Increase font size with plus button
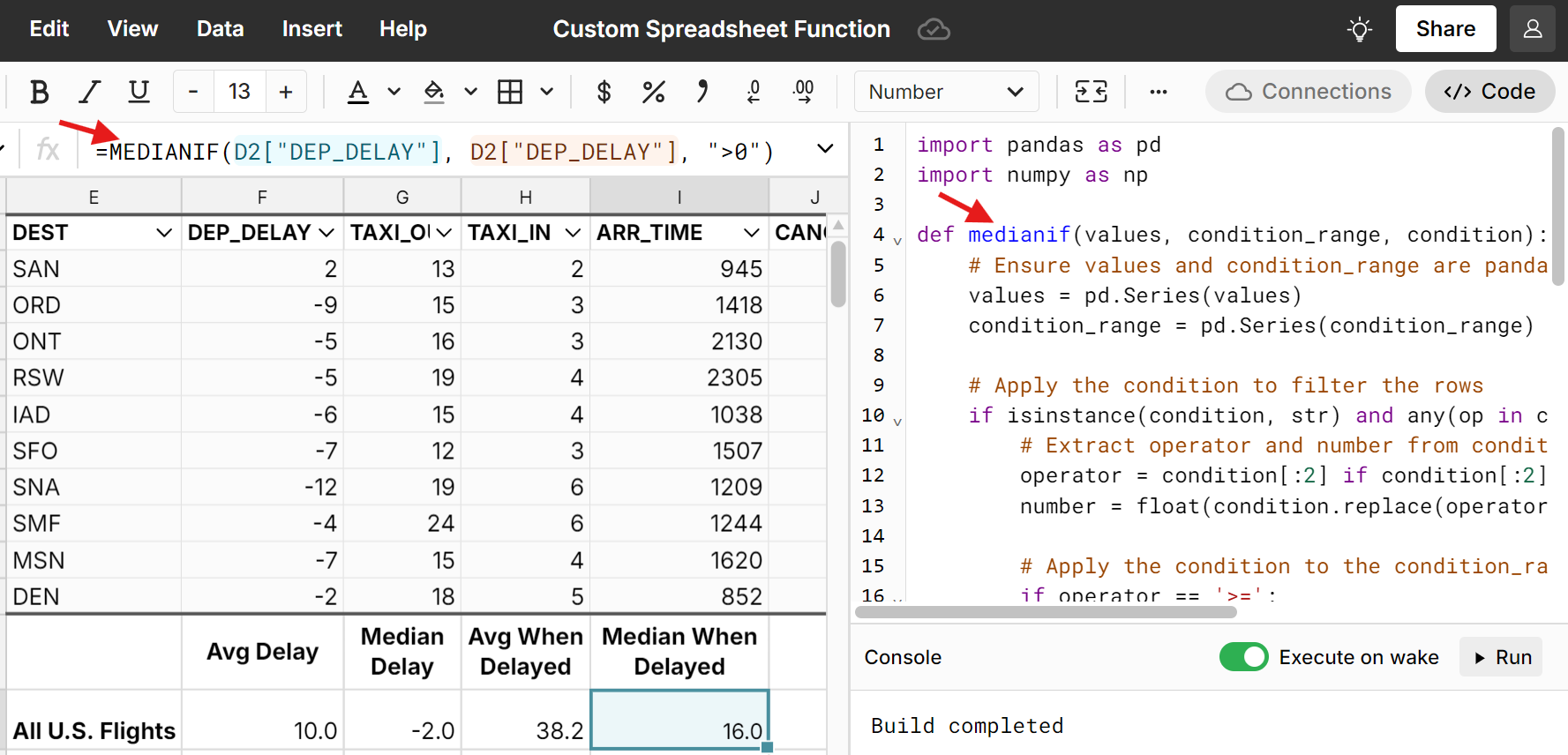The width and height of the screenshot is (1568, 755). pyautogui.click(x=286, y=92)
